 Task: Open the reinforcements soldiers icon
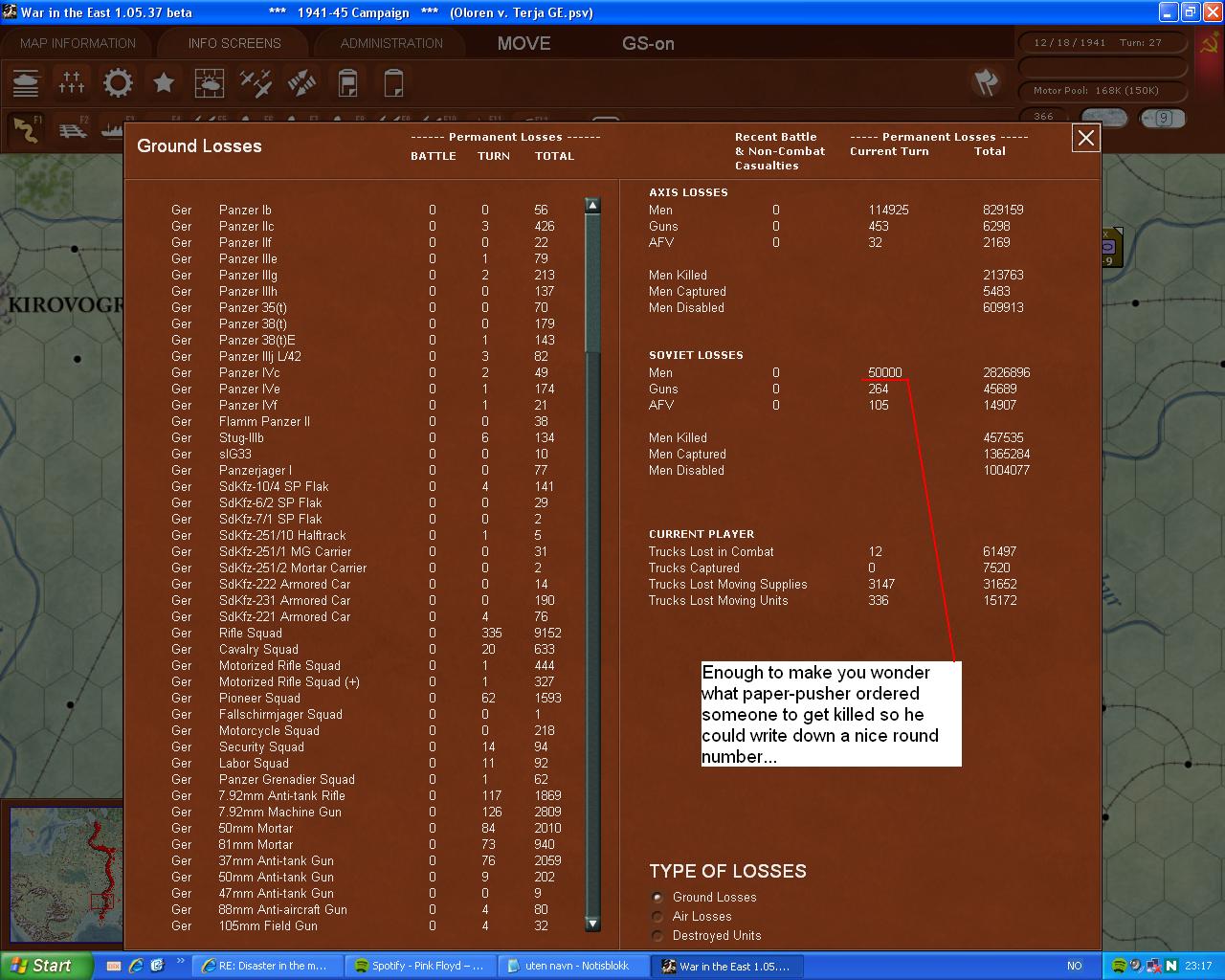pyautogui.click(x=72, y=83)
